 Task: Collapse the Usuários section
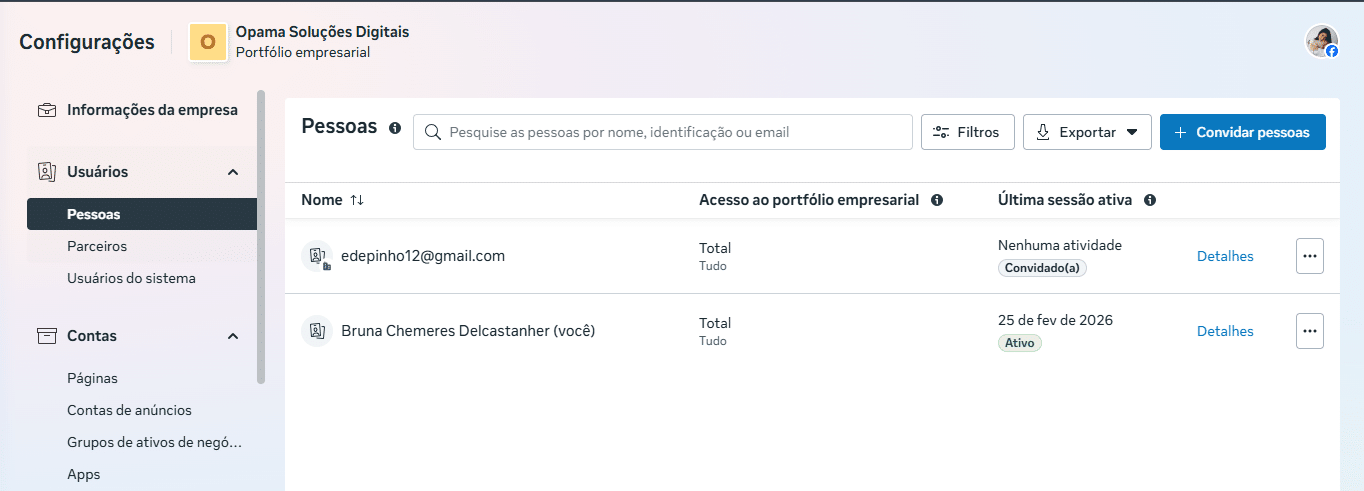pyautogui.click(x=233, y=172)
